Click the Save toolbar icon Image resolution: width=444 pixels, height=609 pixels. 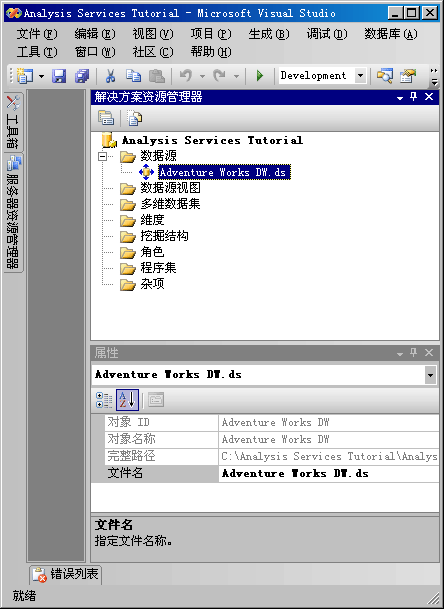59,76
